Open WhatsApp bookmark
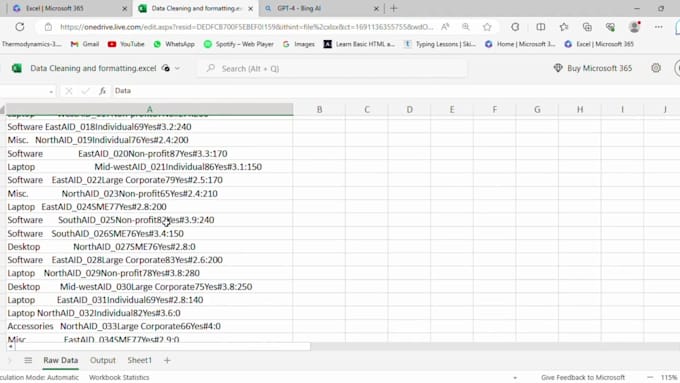The width and height of the screenshot is (680, 383). (x=174, y=44)
